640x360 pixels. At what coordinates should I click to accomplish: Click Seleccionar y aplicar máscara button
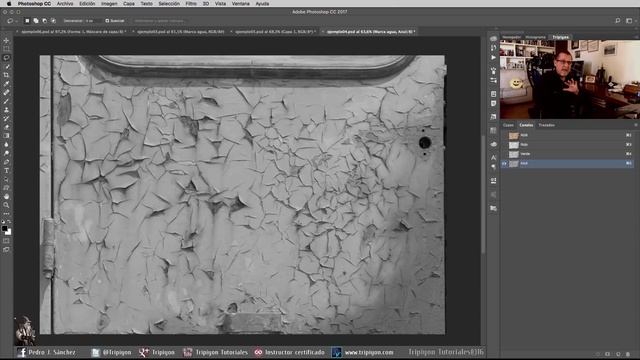159,20
